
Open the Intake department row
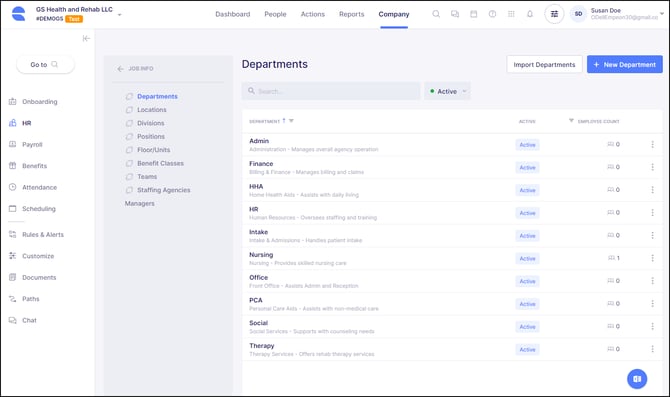pos(452,236)
